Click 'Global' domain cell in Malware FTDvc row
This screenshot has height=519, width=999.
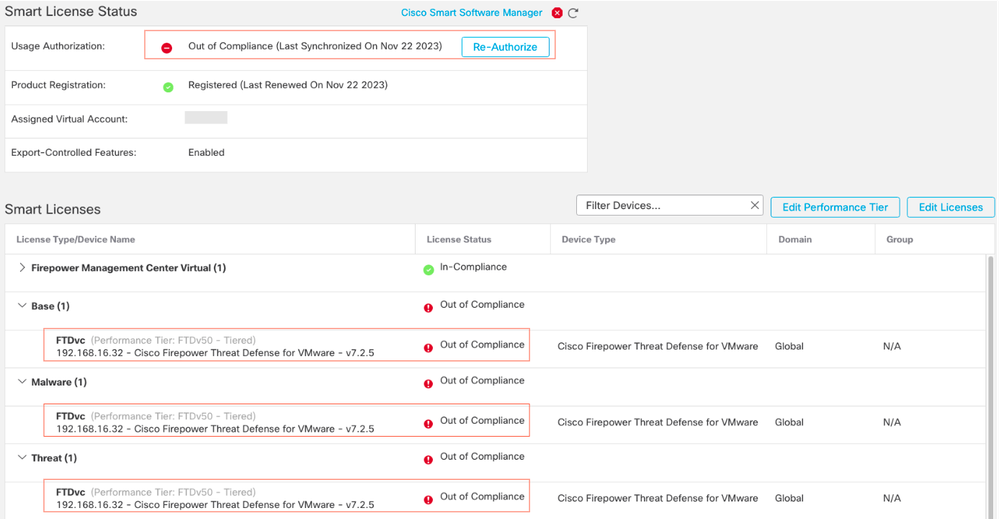pyautogui.click(x=789, y=422)
